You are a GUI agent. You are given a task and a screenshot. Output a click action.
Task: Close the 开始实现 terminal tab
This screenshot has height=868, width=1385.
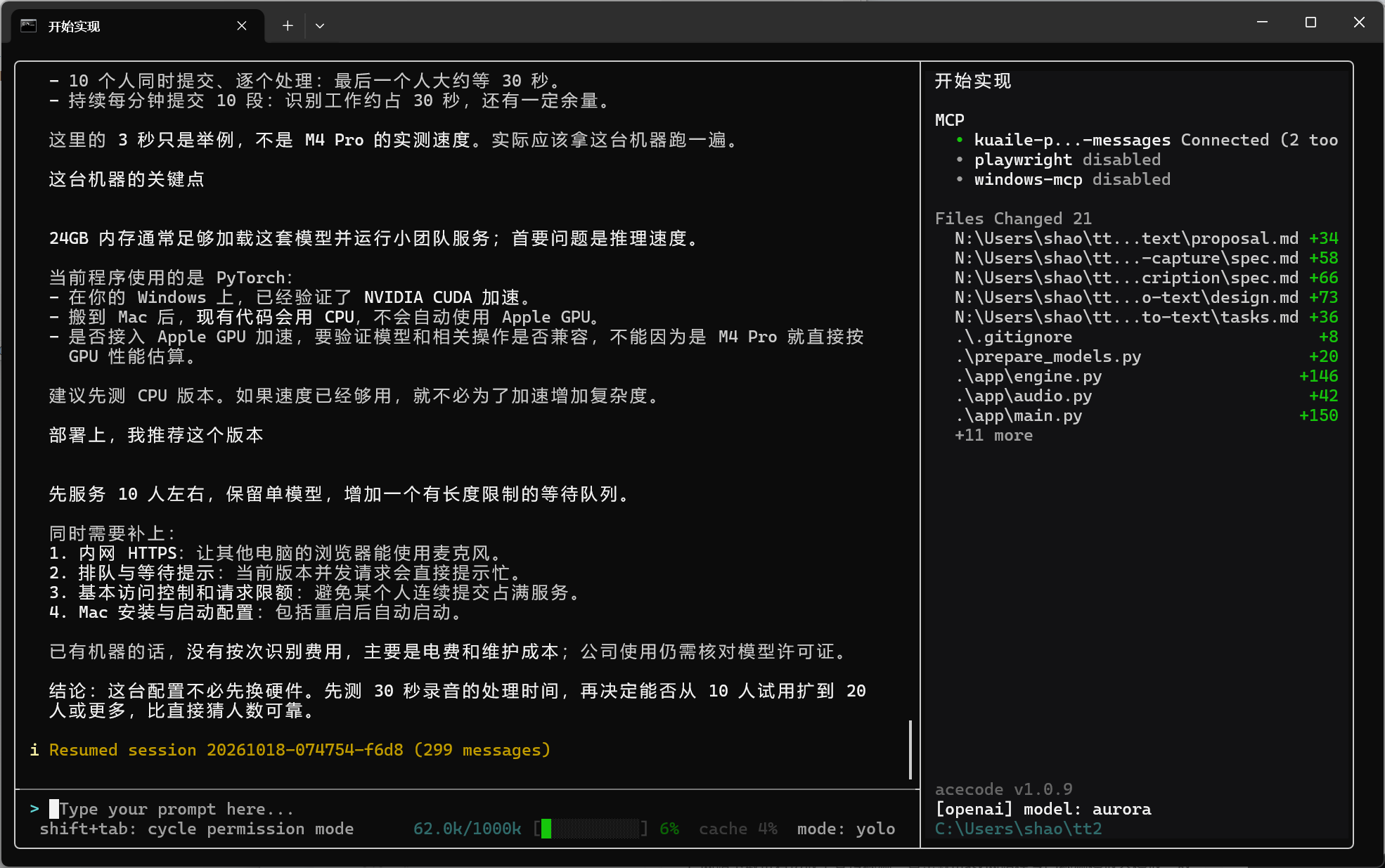[x=241, y=26]
